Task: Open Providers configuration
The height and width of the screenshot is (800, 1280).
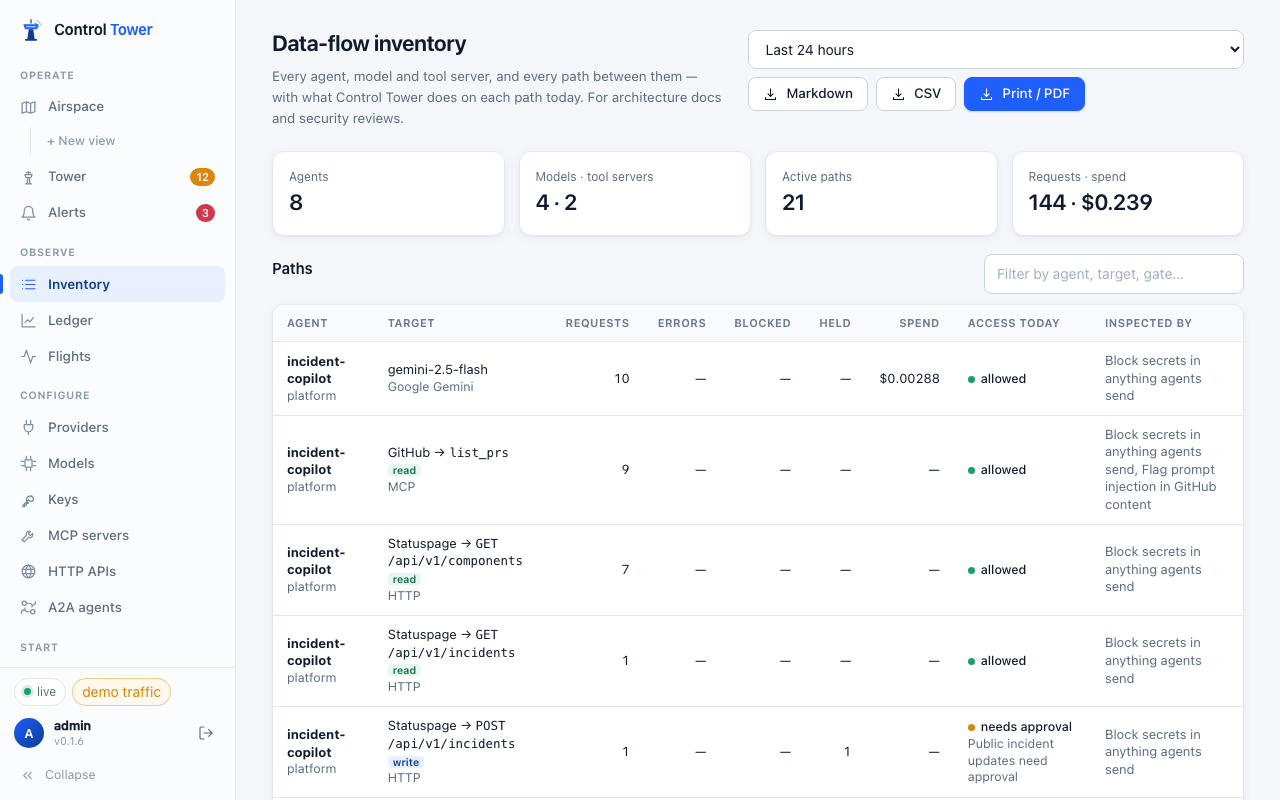Action: [117, 428]
